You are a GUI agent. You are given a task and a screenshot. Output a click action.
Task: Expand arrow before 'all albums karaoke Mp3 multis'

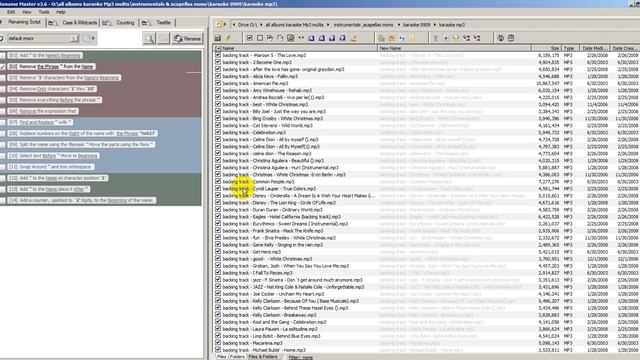coord(261,24)
